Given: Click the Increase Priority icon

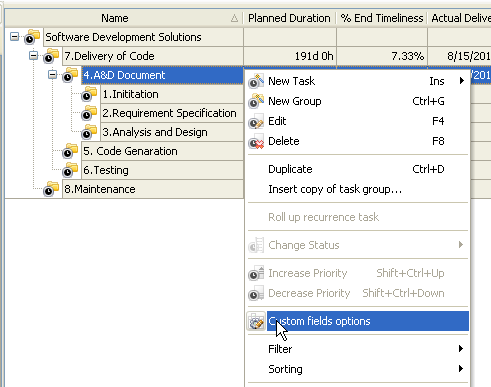Looking at the screenshot, I should pyautogui.click(x=256, y=273).
